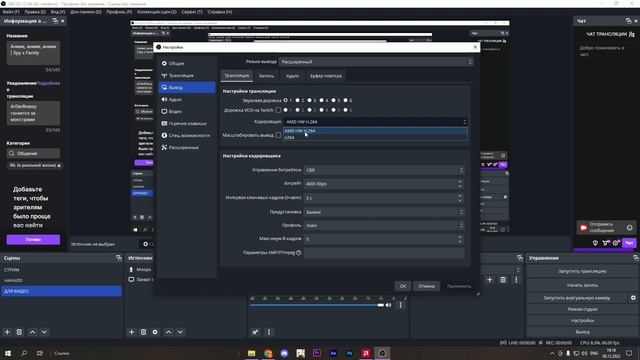This screenshot has height=360, width=640.
Task: Confirm settings with the OK button
Action: point(403,286)
